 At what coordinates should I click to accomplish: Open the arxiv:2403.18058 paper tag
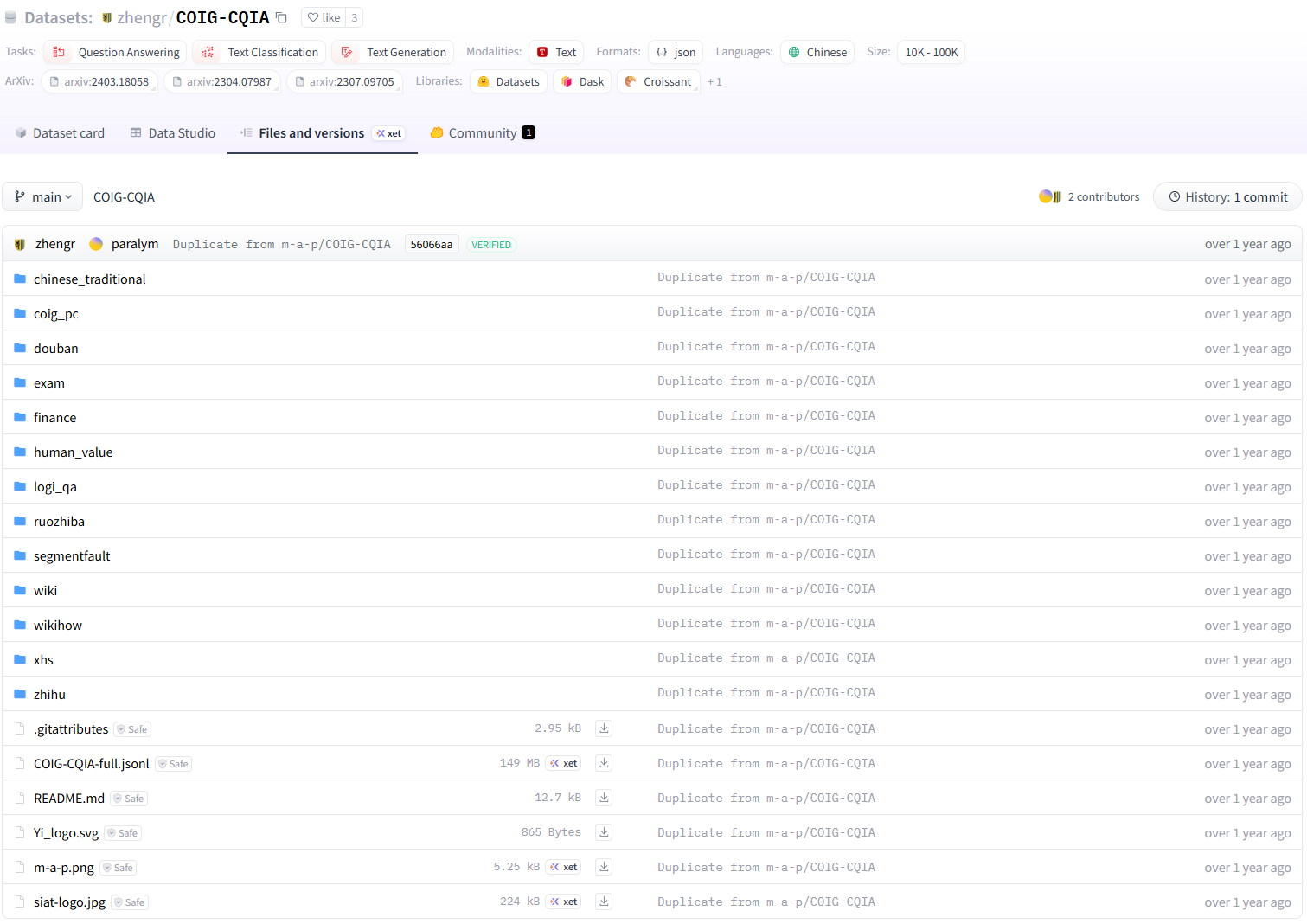99,81
